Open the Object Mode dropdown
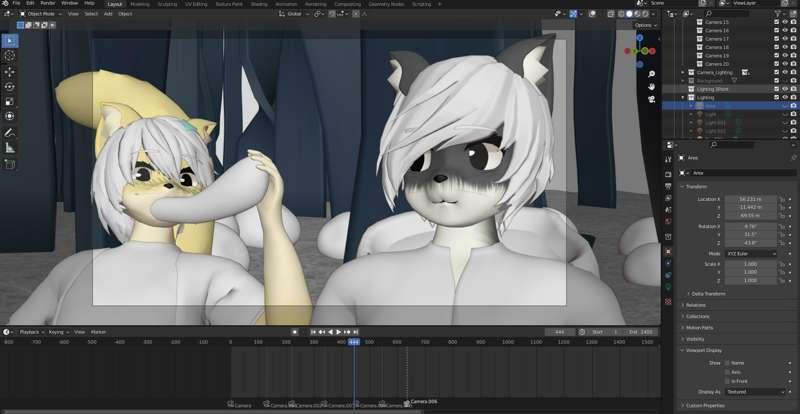Image resolution: width=800 pixels, height=414 pixels. [x=40, y=14]
